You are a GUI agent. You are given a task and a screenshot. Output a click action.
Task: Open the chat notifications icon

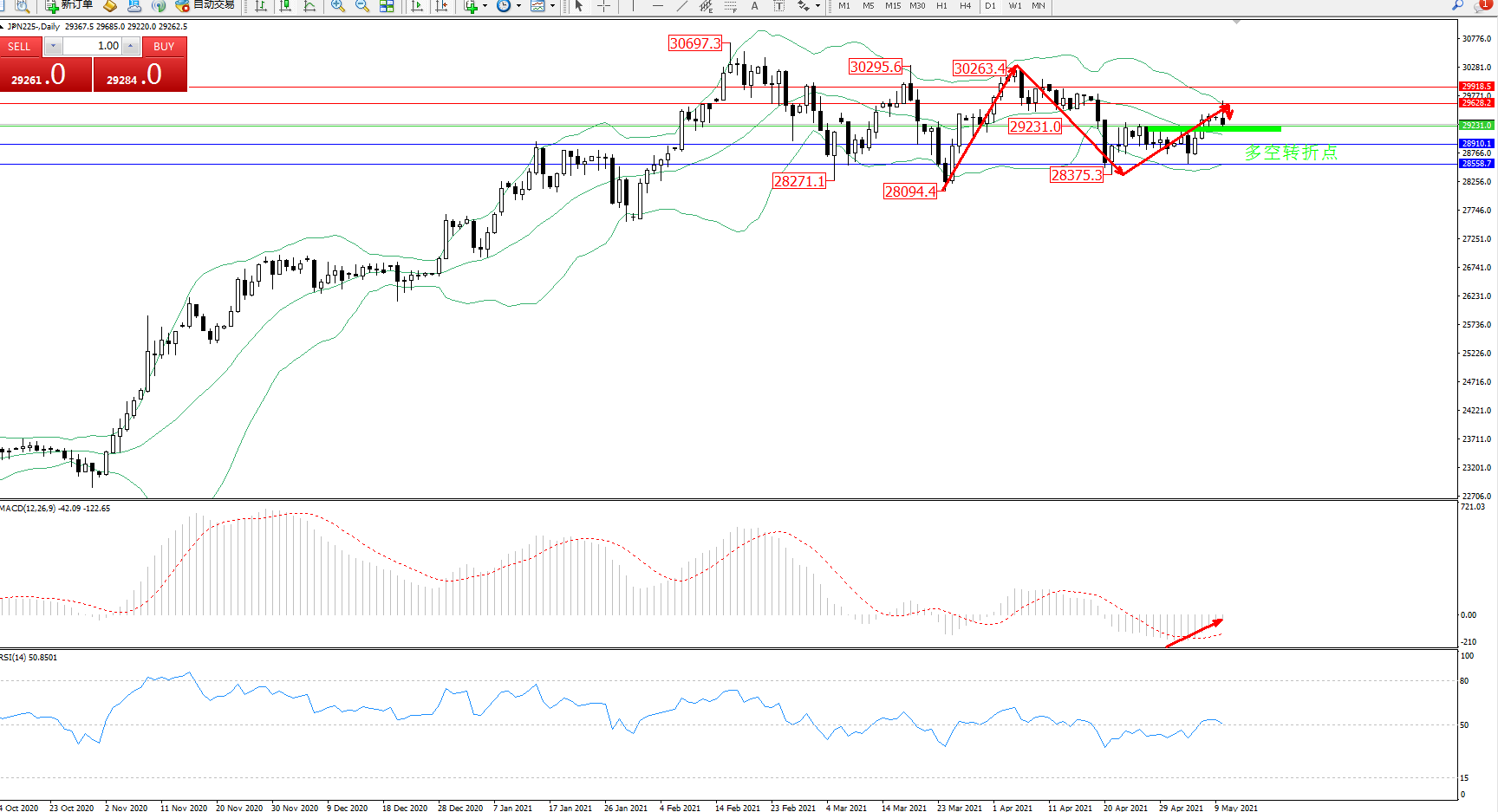[1482, 6]
